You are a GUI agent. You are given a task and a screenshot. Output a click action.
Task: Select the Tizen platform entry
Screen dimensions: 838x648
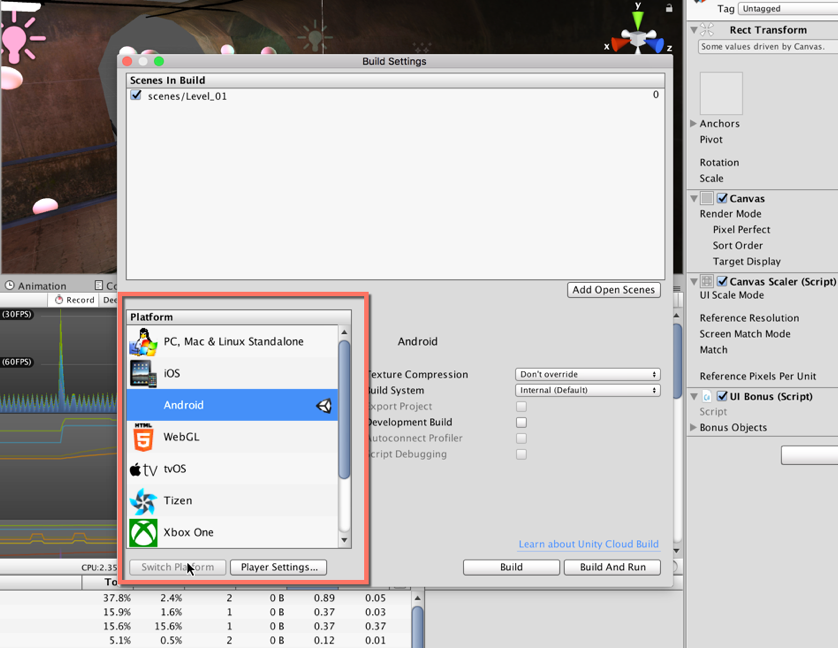232,501
